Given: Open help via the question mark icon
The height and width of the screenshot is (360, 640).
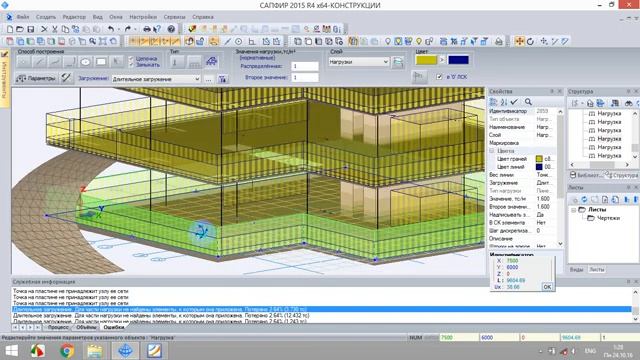Looking at the screenshot, I should (x=171, y=29).
